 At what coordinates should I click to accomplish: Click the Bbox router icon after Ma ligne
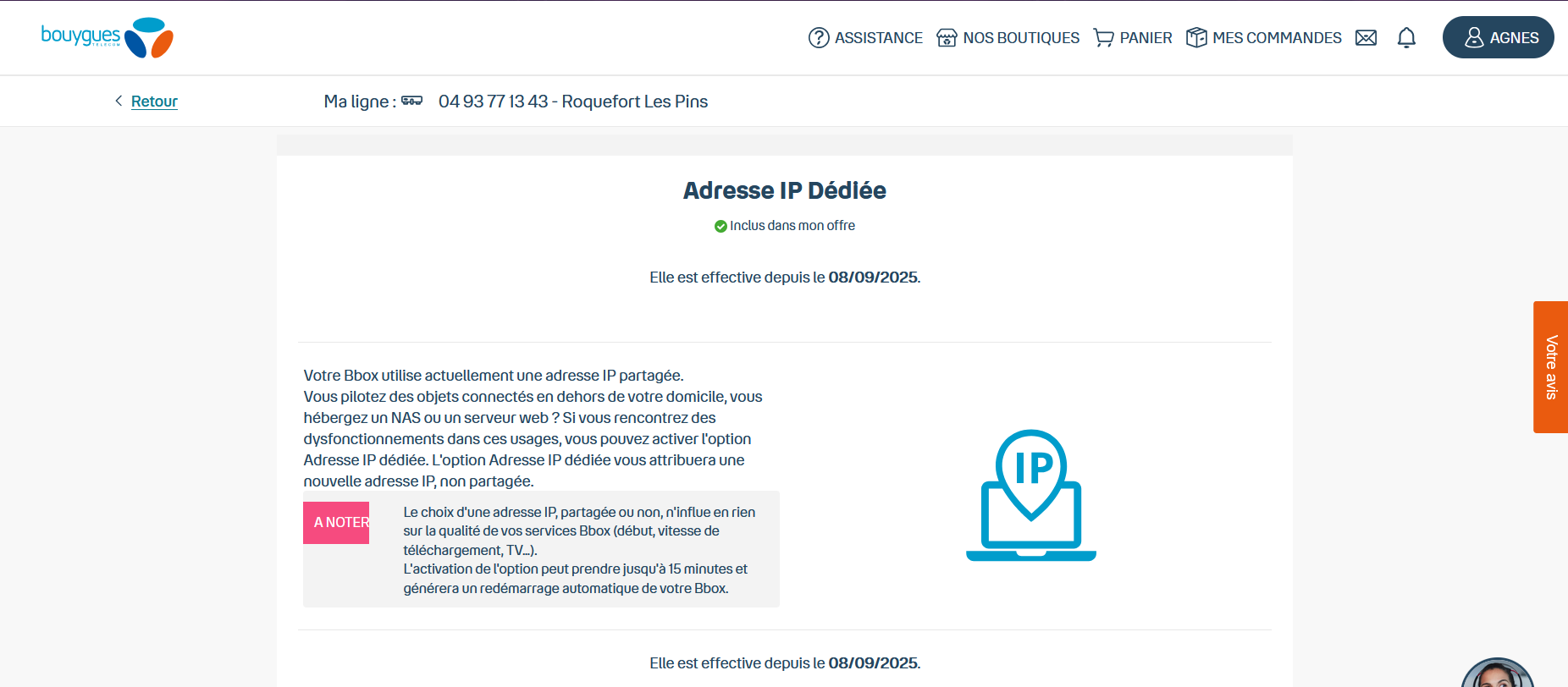pos(412,102)
